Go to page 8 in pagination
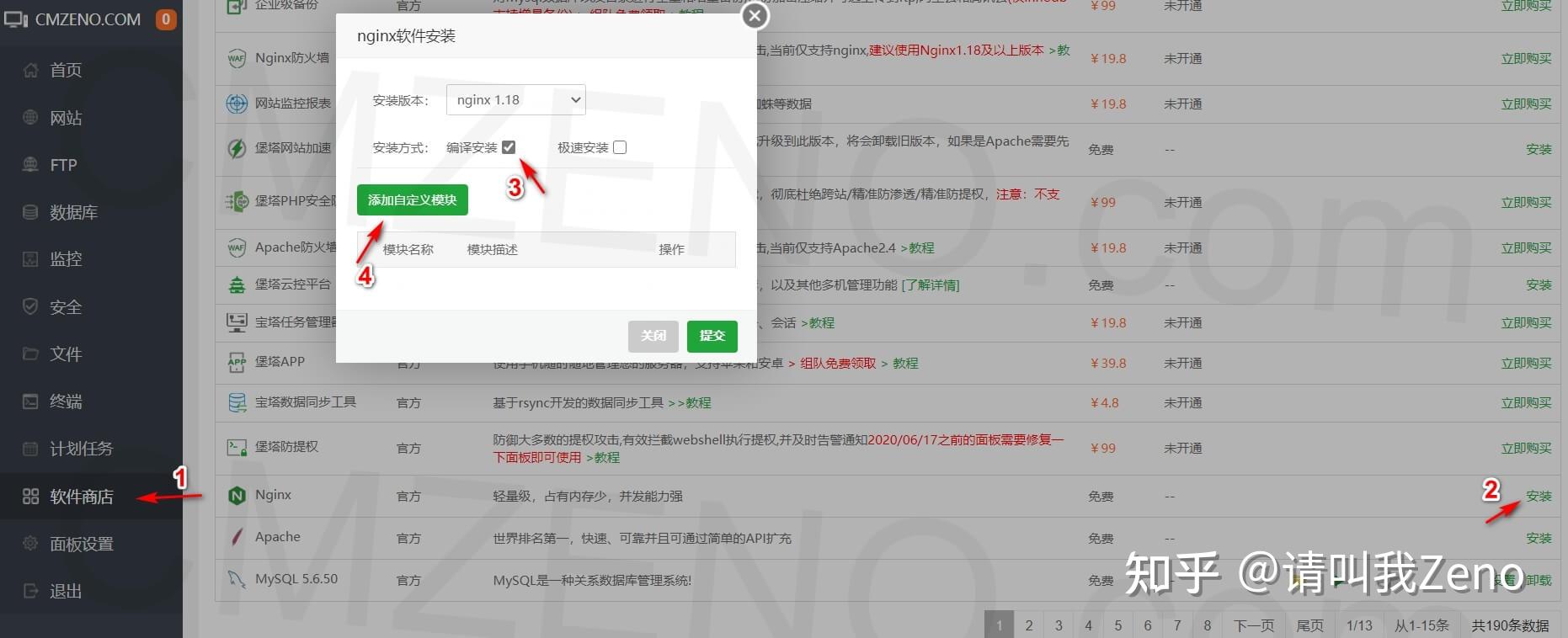1568x638 pixels. pos(1208,625)
